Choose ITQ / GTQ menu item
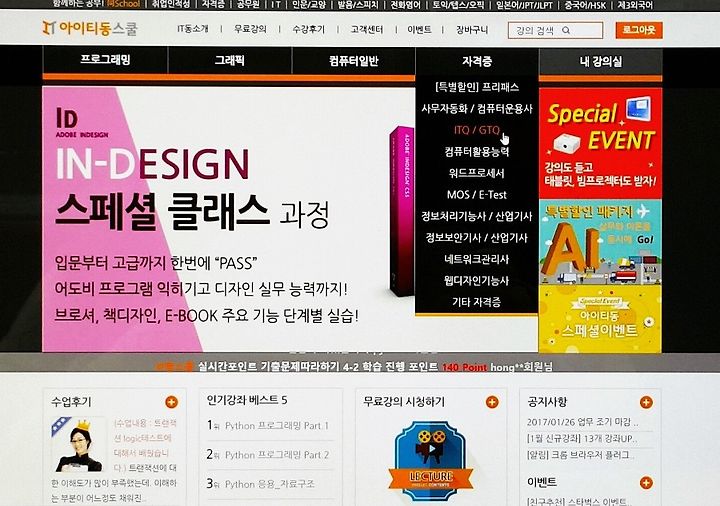The width and height of the screenshot is (720, 506). [x=477, y=130]
